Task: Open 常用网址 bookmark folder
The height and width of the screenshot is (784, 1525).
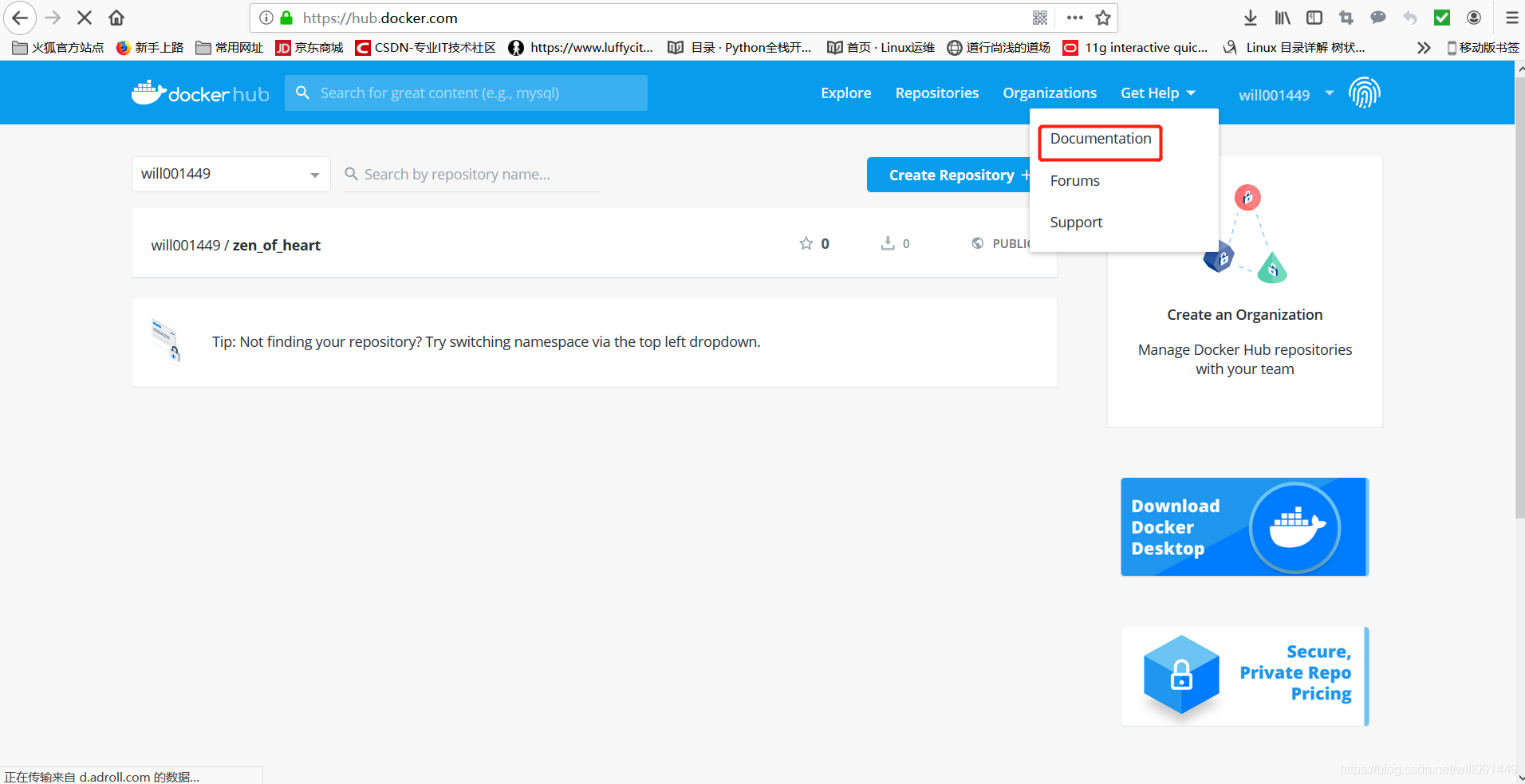Action: (x=230, y=48)
